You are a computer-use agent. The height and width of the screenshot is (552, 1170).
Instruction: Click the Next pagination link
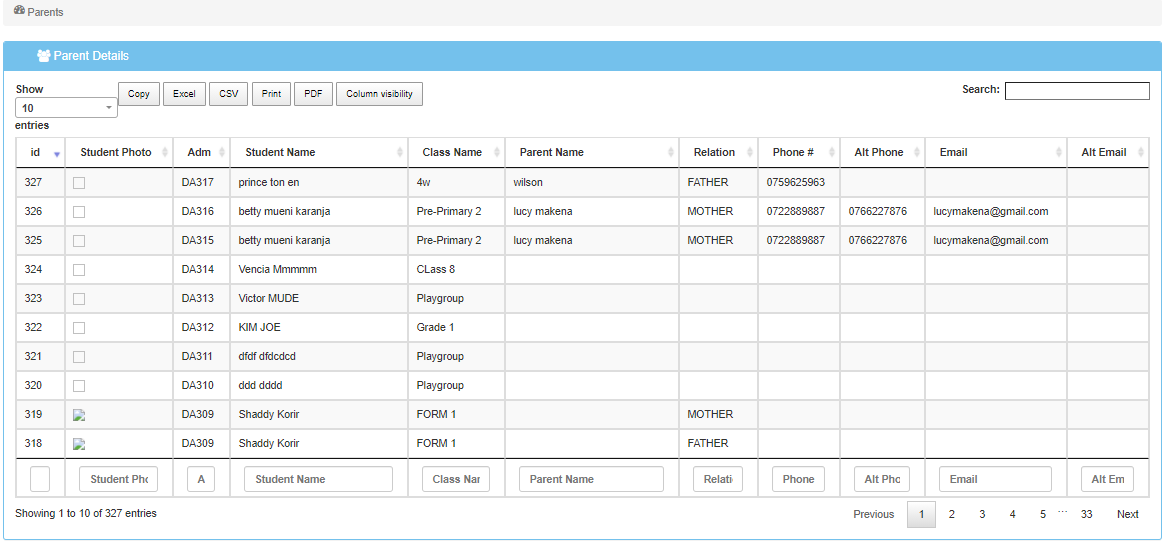(x=1127, y=514)
